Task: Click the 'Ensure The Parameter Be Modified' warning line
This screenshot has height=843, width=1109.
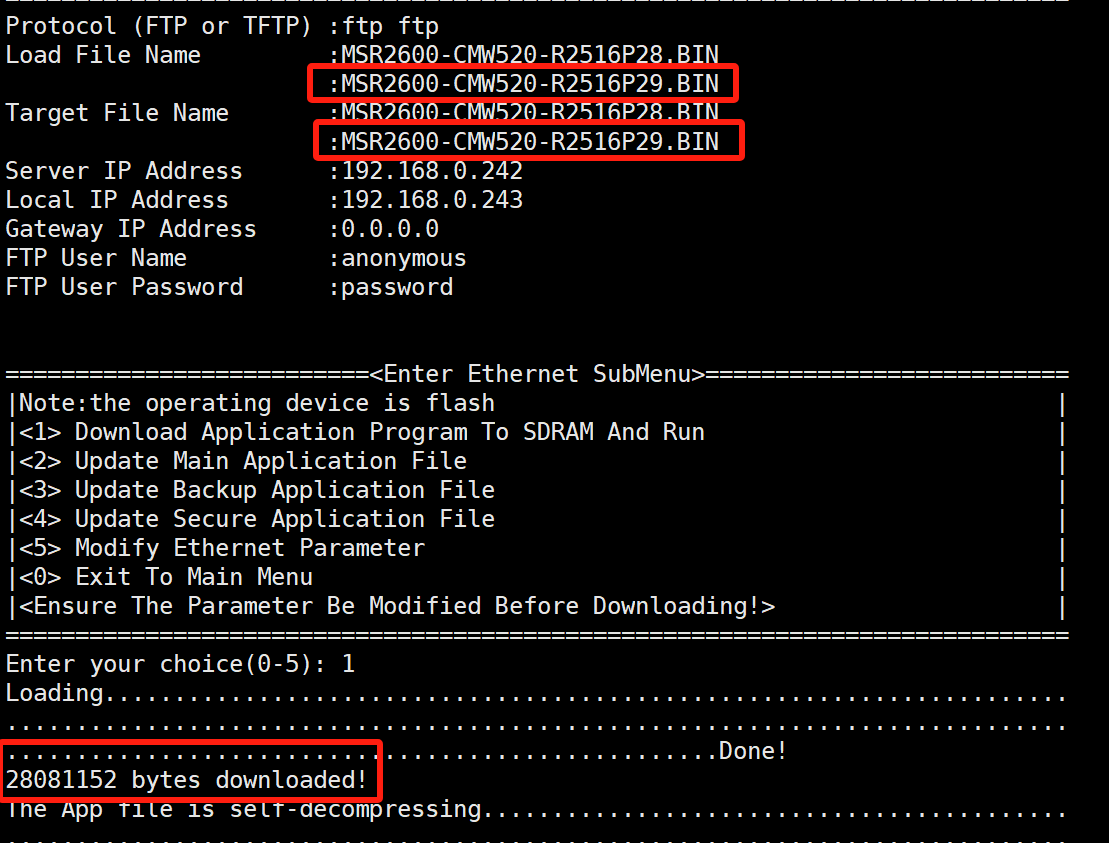Action: pyautogui.click(x=397, y=606)
